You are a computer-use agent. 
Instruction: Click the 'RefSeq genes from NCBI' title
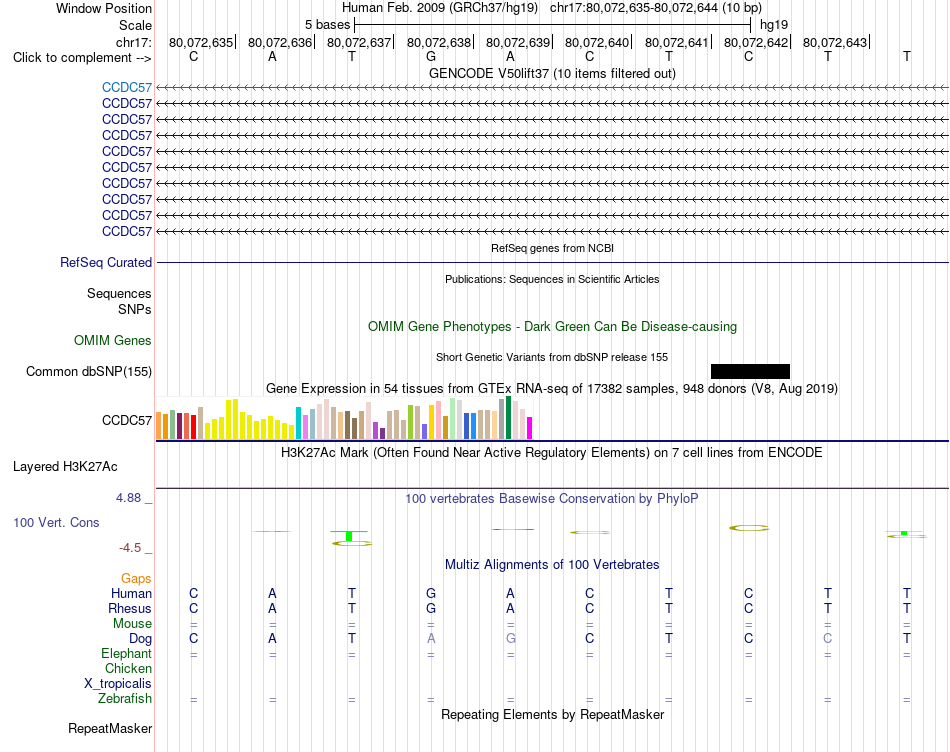(553, 248)
